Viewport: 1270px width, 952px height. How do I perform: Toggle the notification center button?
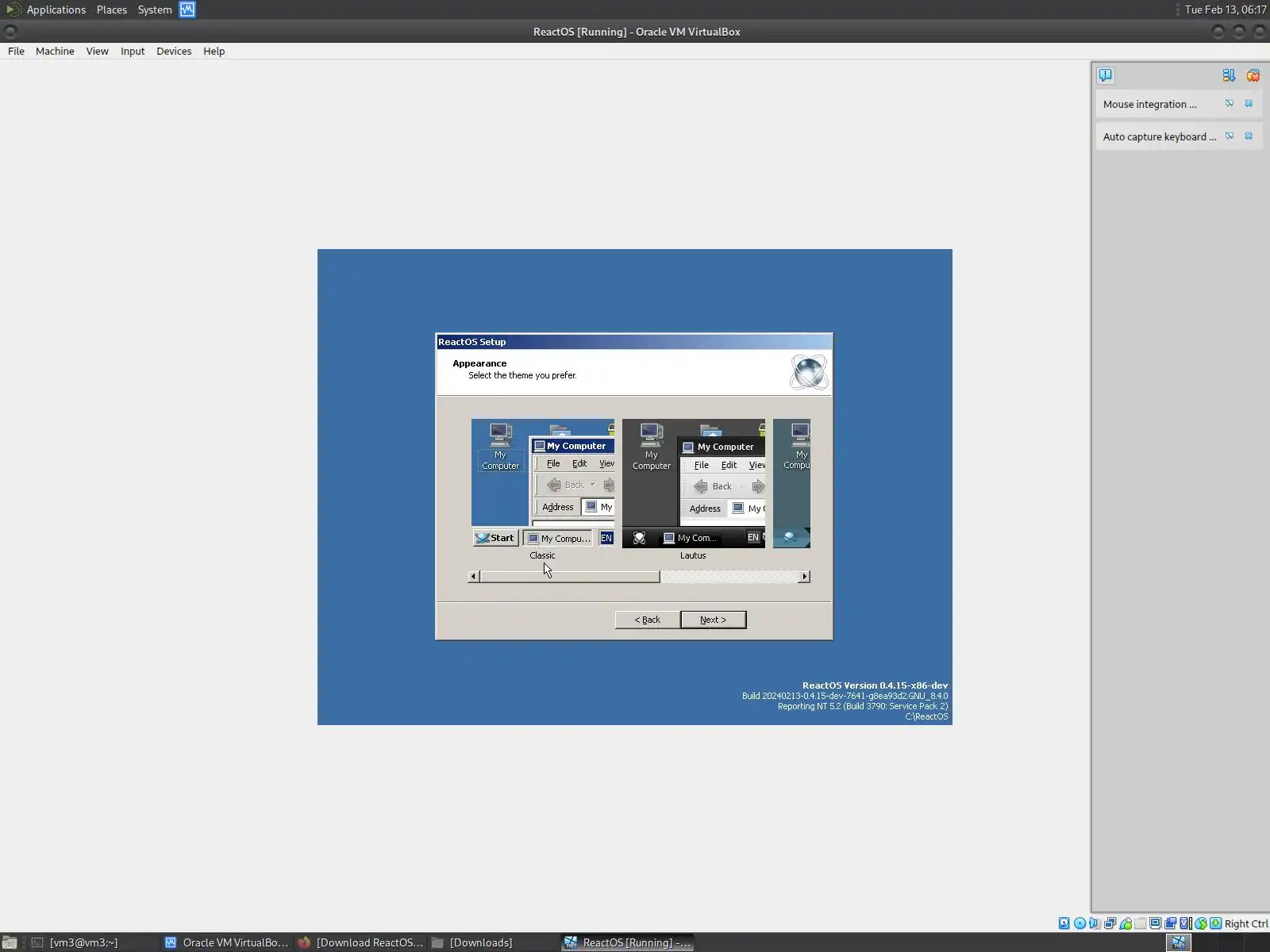[1106, 75]
